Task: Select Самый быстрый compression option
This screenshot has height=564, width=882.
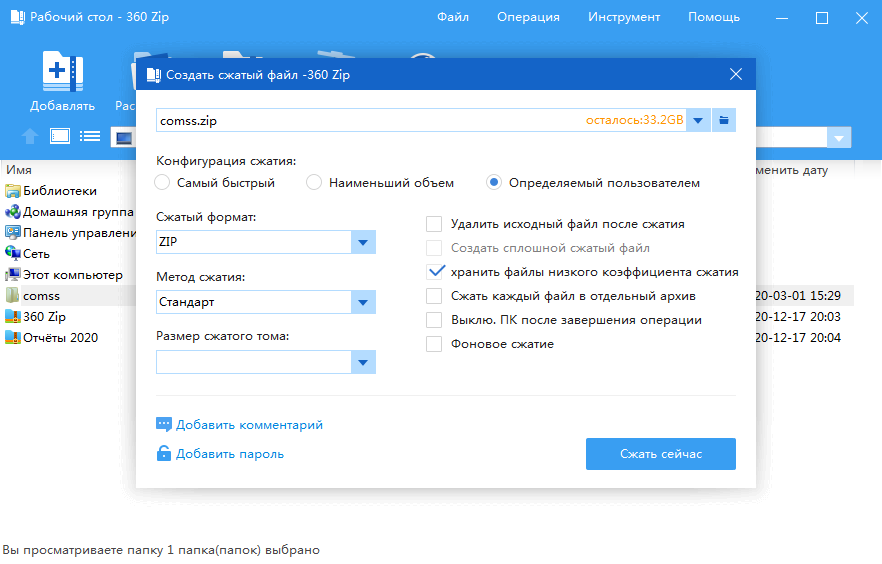Action: coord(162,183)
